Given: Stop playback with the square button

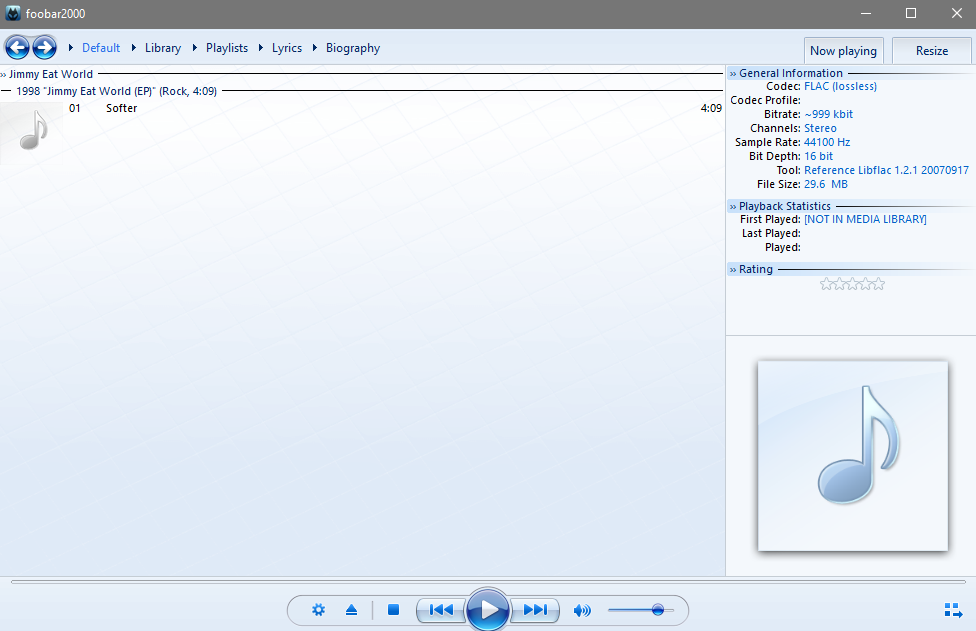Looking at the screenshot, I should pyautogui.click(x=393, y=610).
